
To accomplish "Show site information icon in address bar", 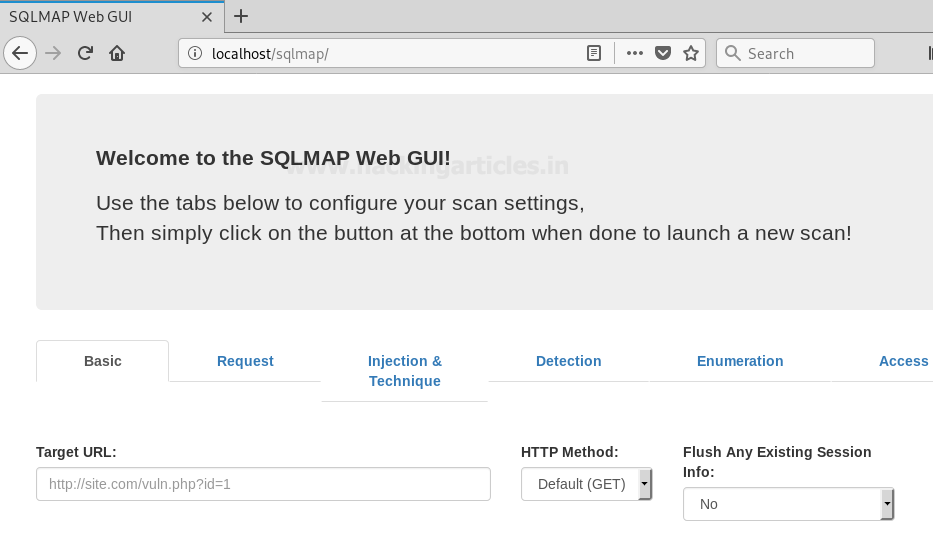I will tap(195, 54).
